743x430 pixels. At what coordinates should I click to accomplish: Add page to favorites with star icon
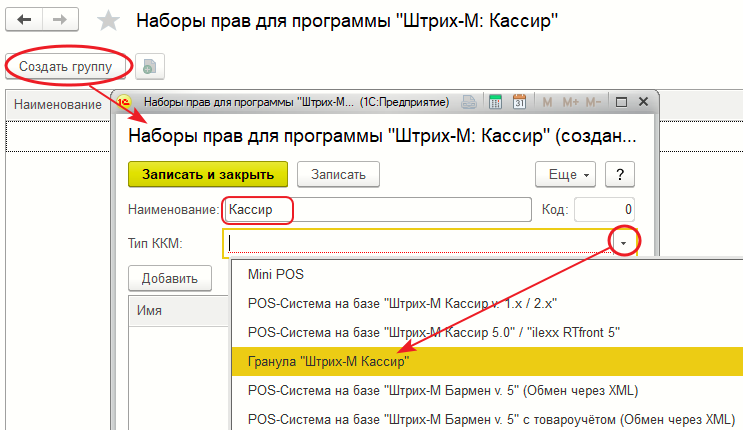pyautogui.click(x=111, y=21)
